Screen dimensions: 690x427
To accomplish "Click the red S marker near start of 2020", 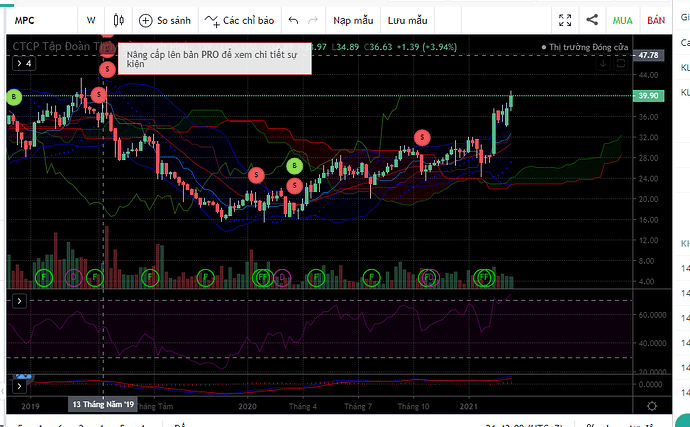I will [x=256, y=175].
